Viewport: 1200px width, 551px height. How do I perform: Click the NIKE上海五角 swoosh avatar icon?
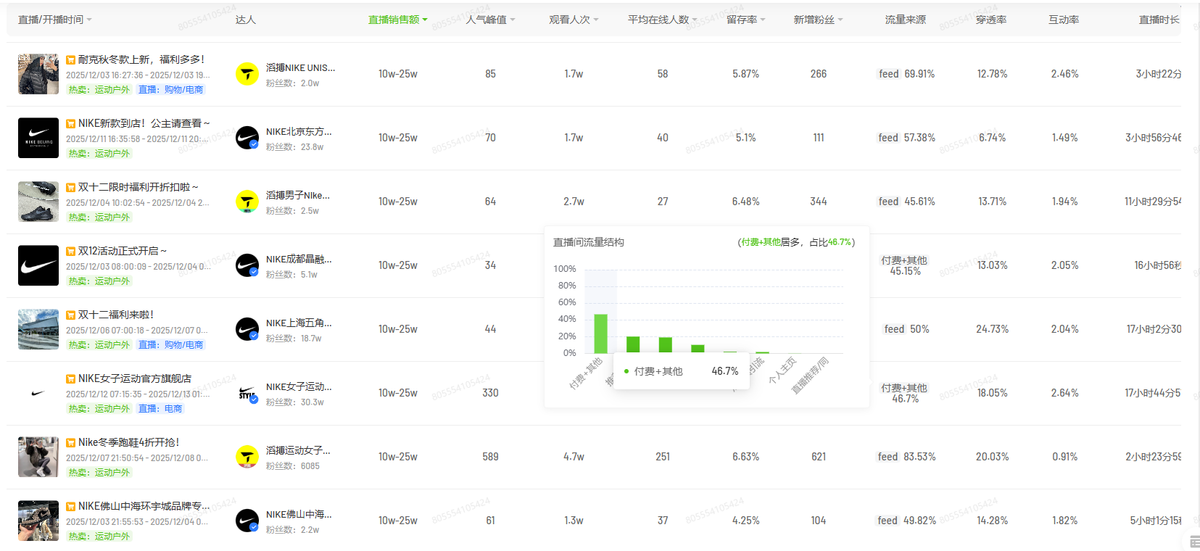247,329
